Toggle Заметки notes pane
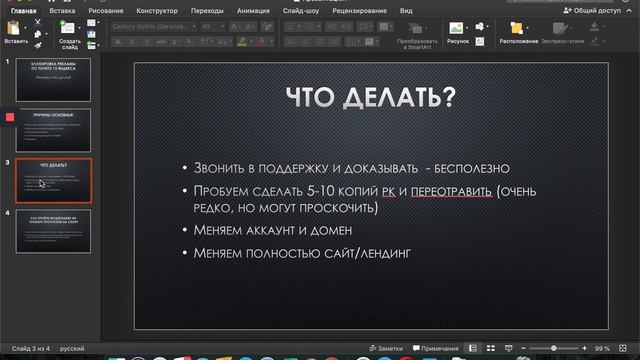640x360 pixels. (386, 349)
